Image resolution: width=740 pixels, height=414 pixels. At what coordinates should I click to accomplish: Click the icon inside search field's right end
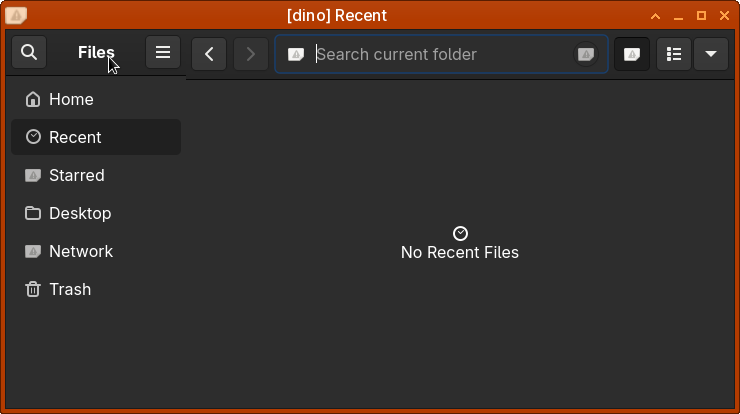click(x=586, y=54)
